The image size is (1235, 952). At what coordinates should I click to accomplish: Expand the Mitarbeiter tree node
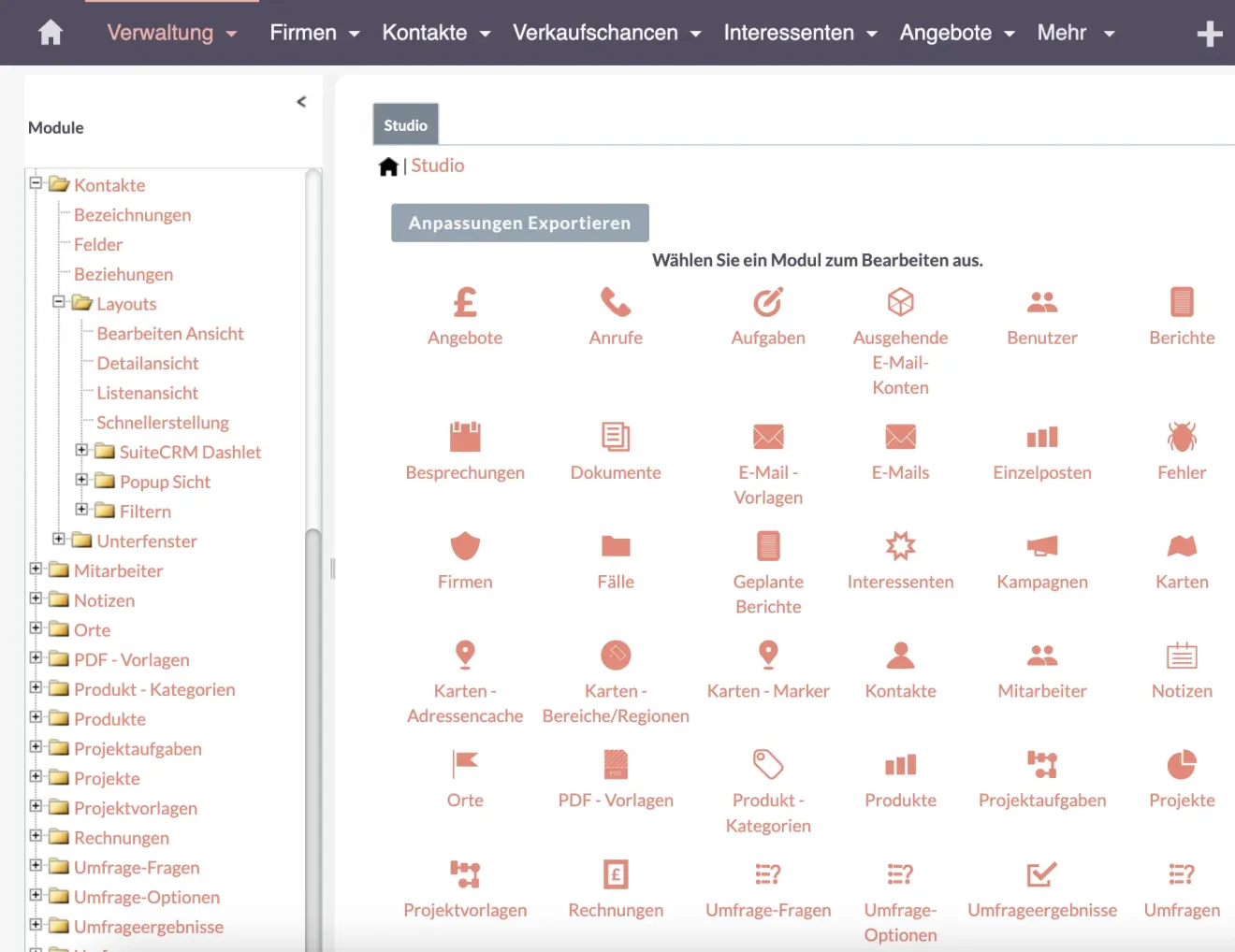click(34, 570)
